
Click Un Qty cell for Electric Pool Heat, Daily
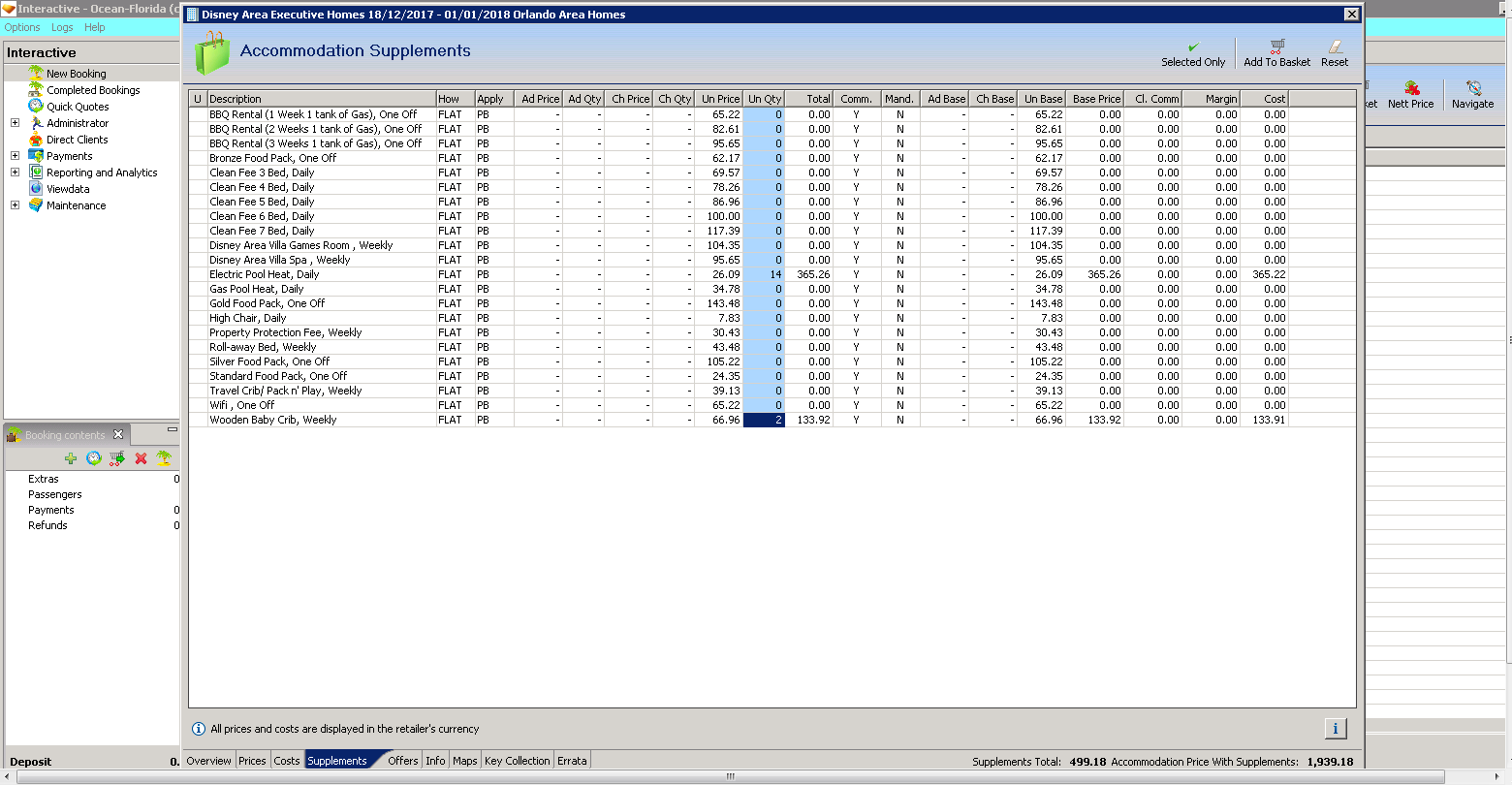click(x=764, y=274)
